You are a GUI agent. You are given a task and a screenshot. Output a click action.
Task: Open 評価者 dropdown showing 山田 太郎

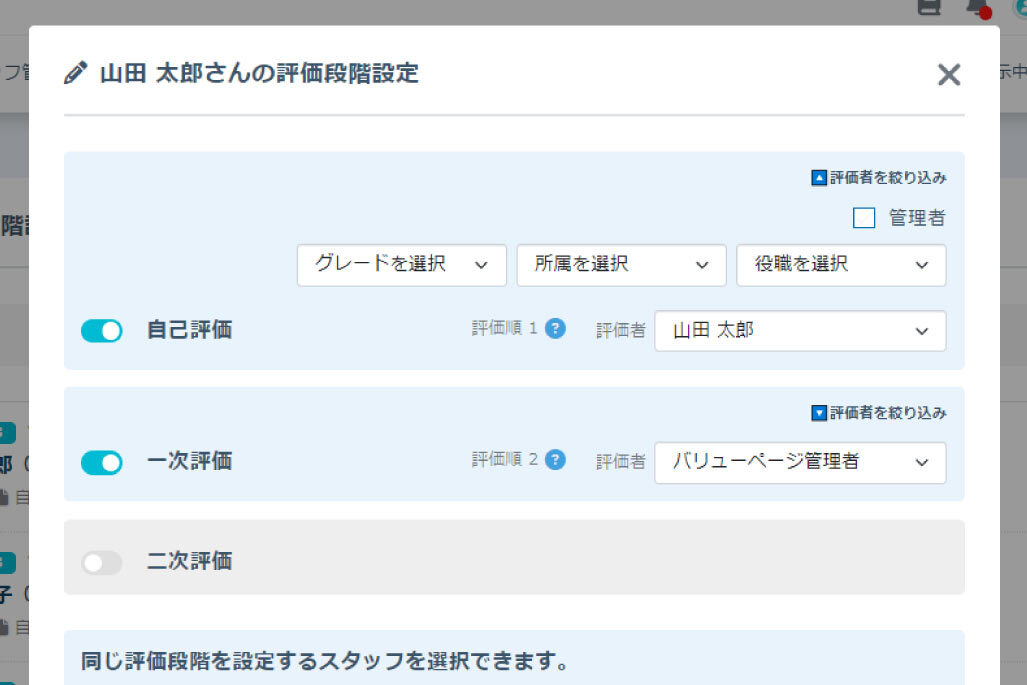800,331
